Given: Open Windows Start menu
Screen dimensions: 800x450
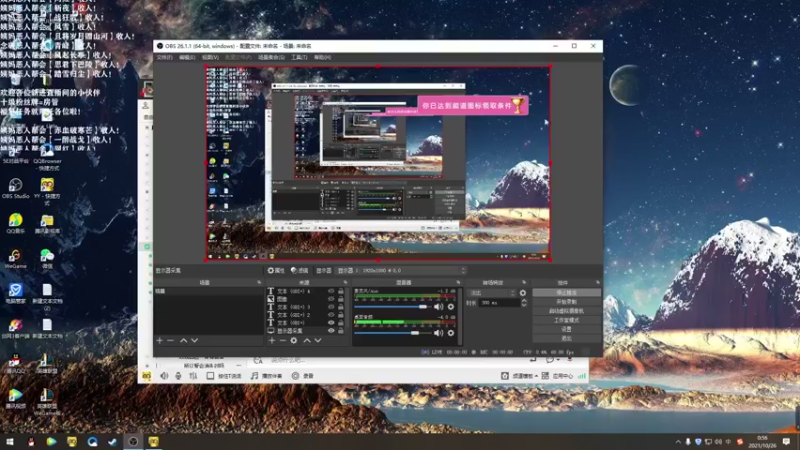Looking at the screenshot, I should [x=10, y=441].
